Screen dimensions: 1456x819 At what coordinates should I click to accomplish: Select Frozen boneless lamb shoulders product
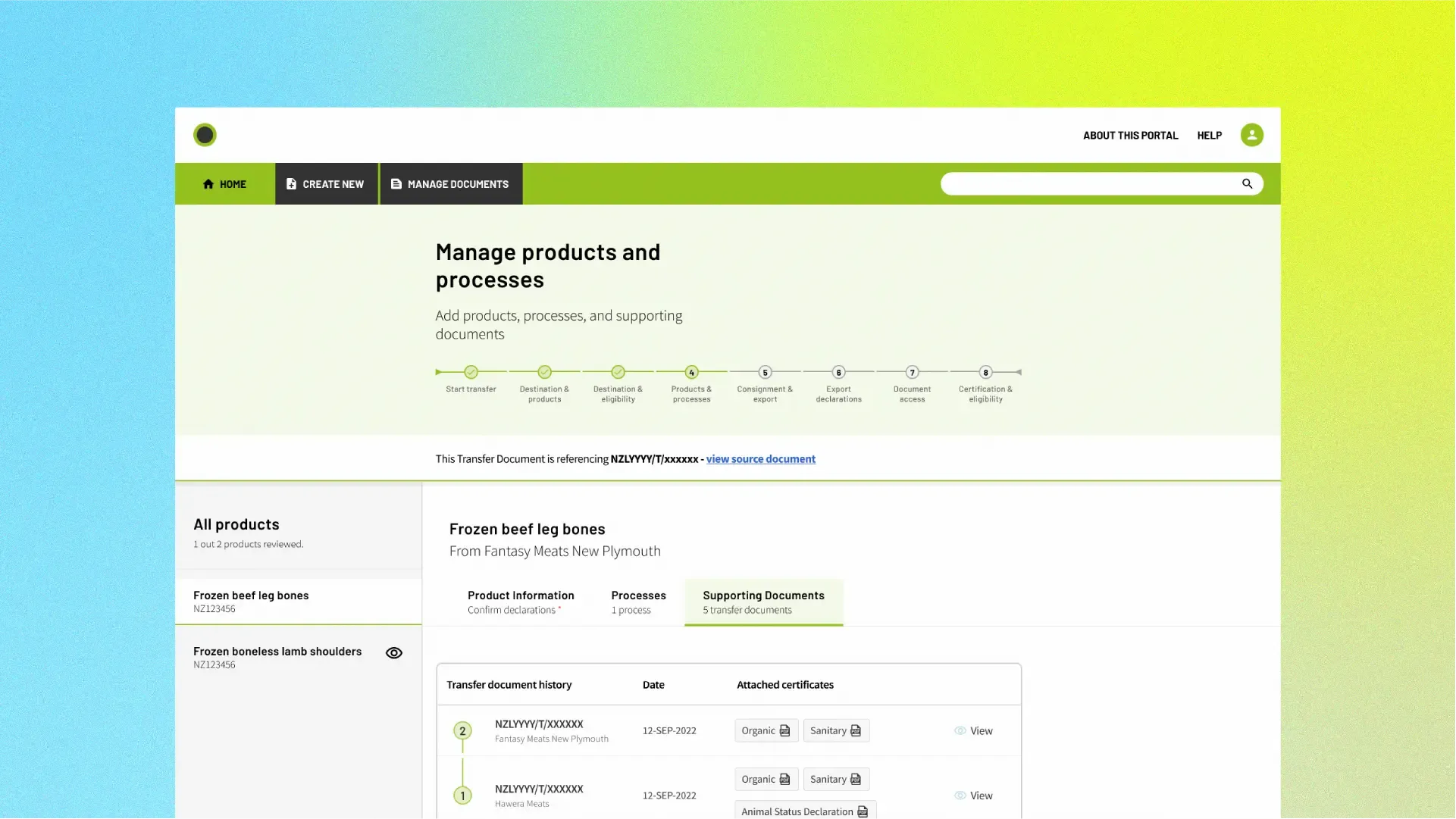tap(298, 657)
